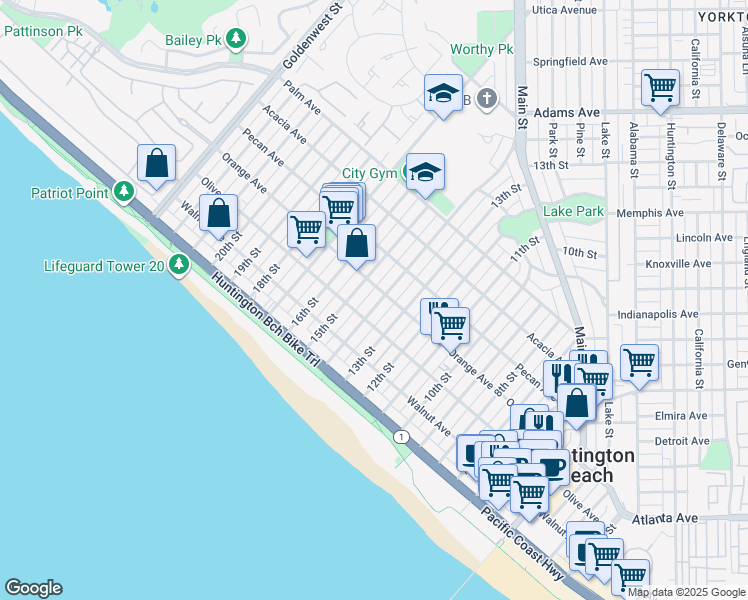The width and height of the screenshot is (748, 600).
Task: Click the 18th St label
Action: 266,278
